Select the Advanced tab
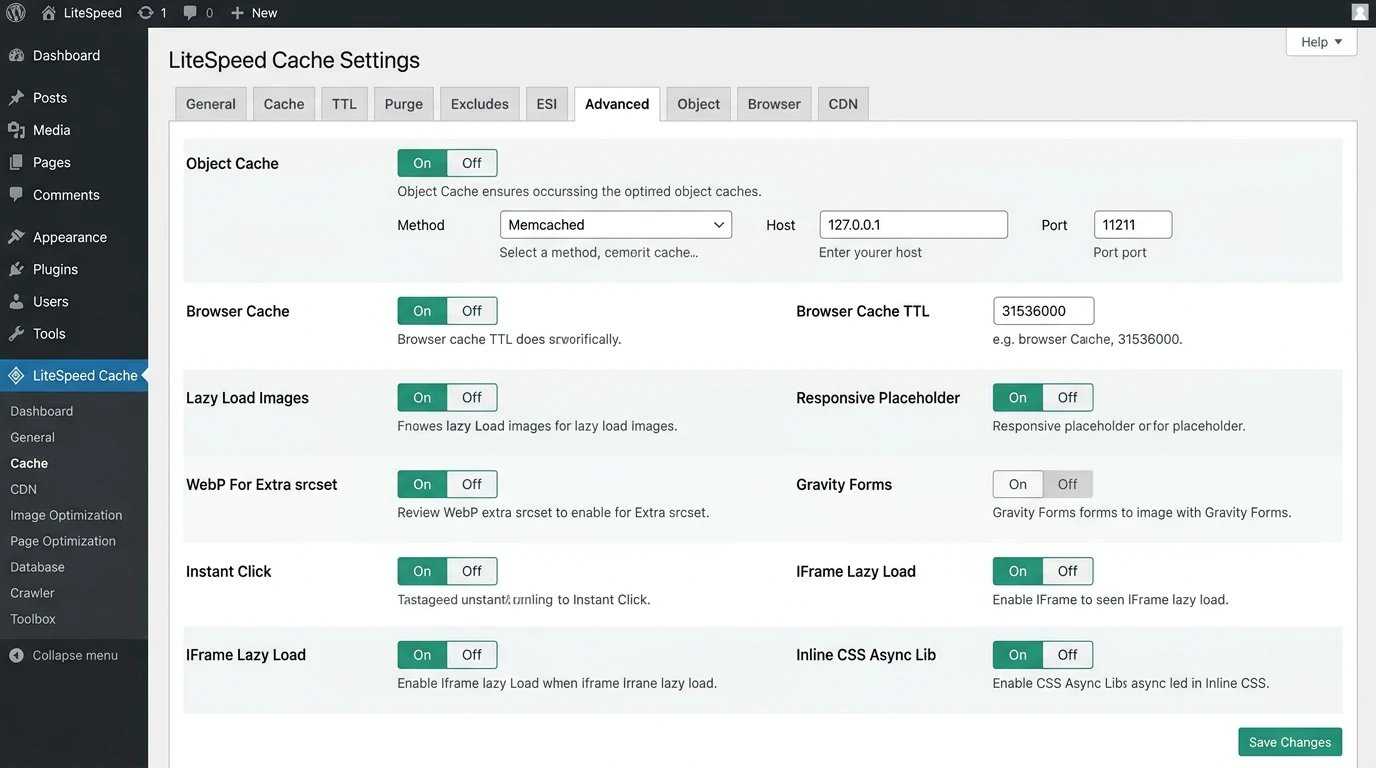 coord(617,104)
